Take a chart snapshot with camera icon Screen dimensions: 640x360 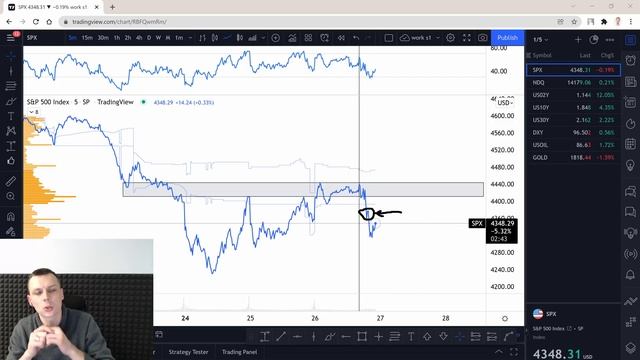pyautogui.click(x=482, y=38)
